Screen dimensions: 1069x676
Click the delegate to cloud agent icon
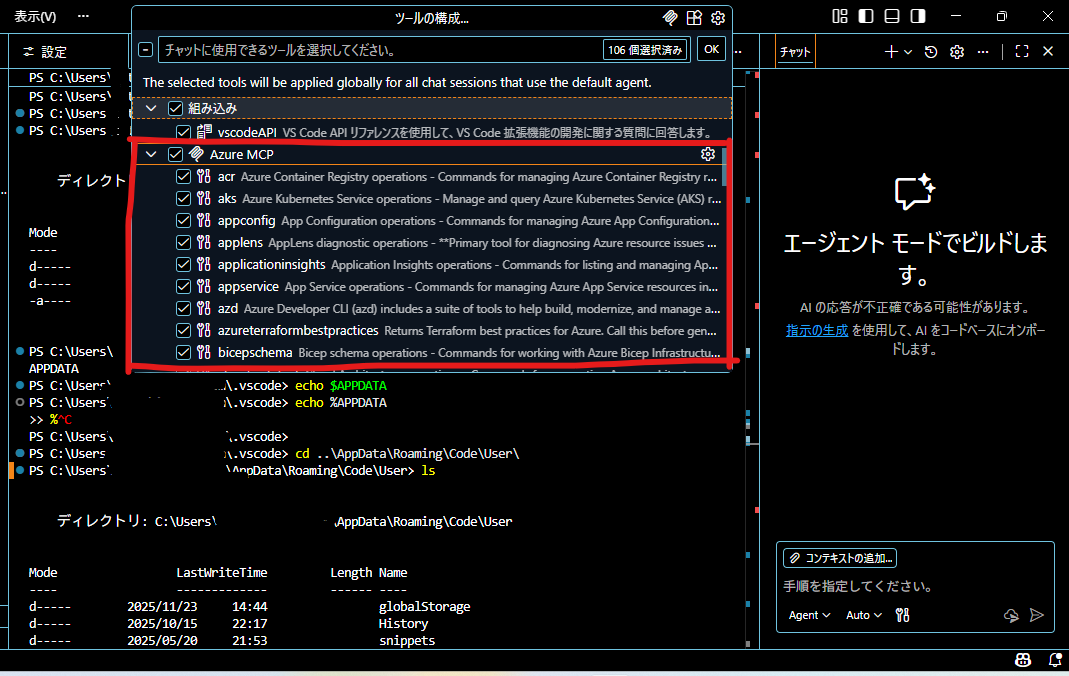pyautogui.click(x=1011, y=615)
